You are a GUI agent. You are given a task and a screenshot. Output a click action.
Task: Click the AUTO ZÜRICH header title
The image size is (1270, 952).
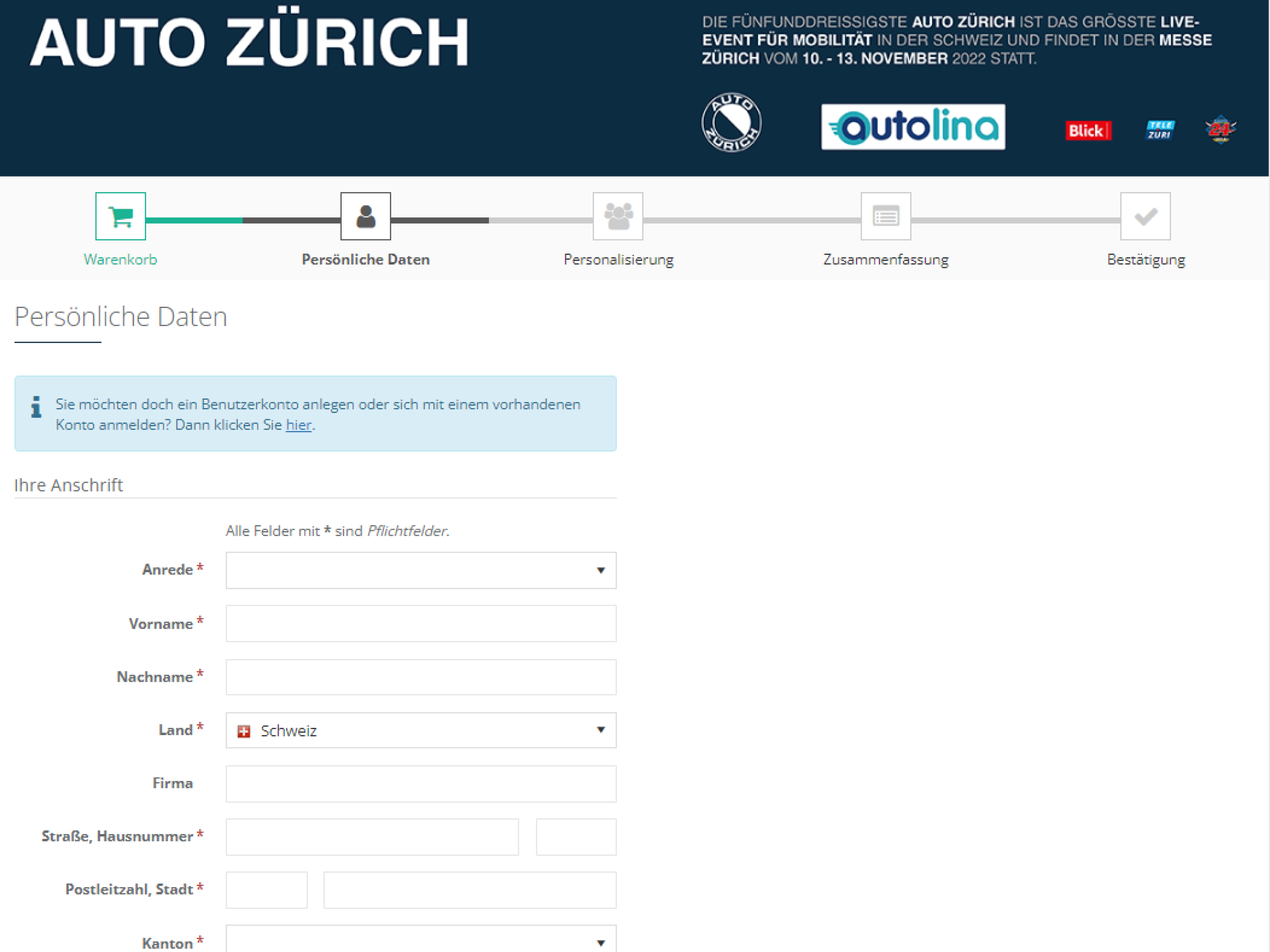[250, 41]
